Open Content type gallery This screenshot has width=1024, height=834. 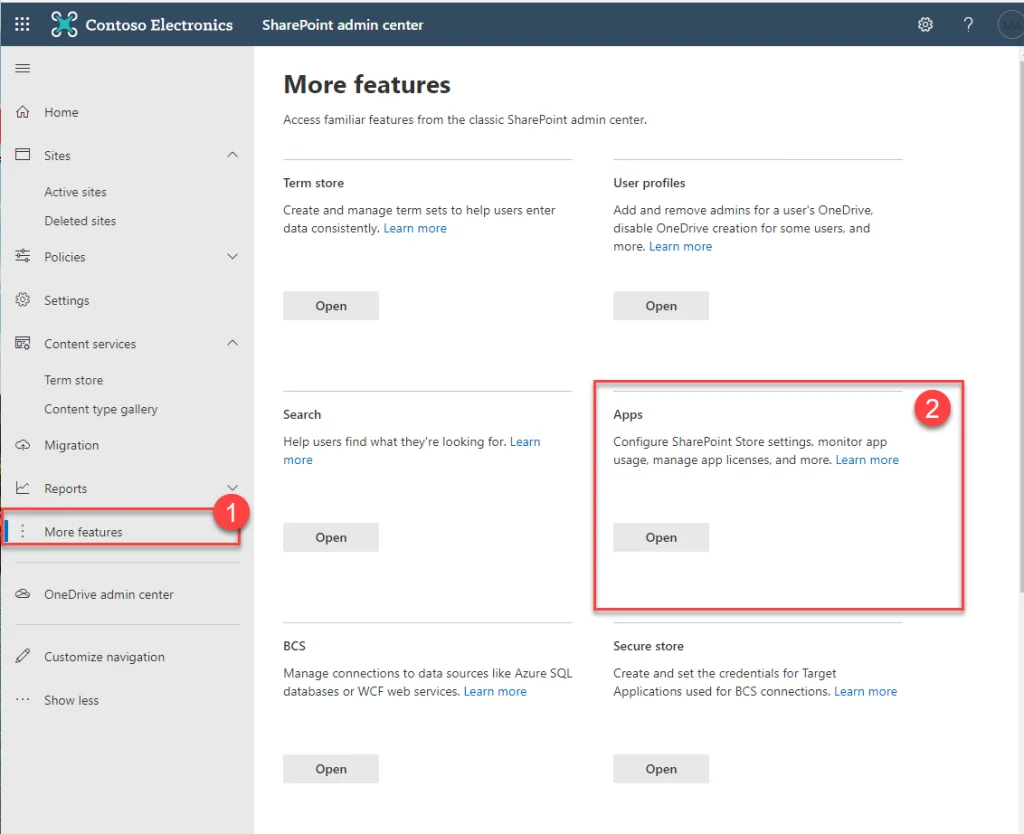coord(101,409)
